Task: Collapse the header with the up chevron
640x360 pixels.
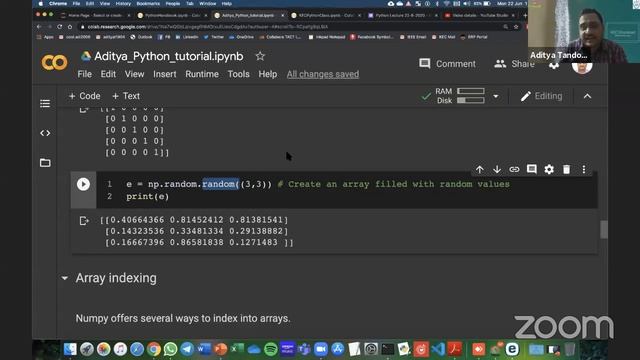Action: pyautogui.click(x=587, y=96)
